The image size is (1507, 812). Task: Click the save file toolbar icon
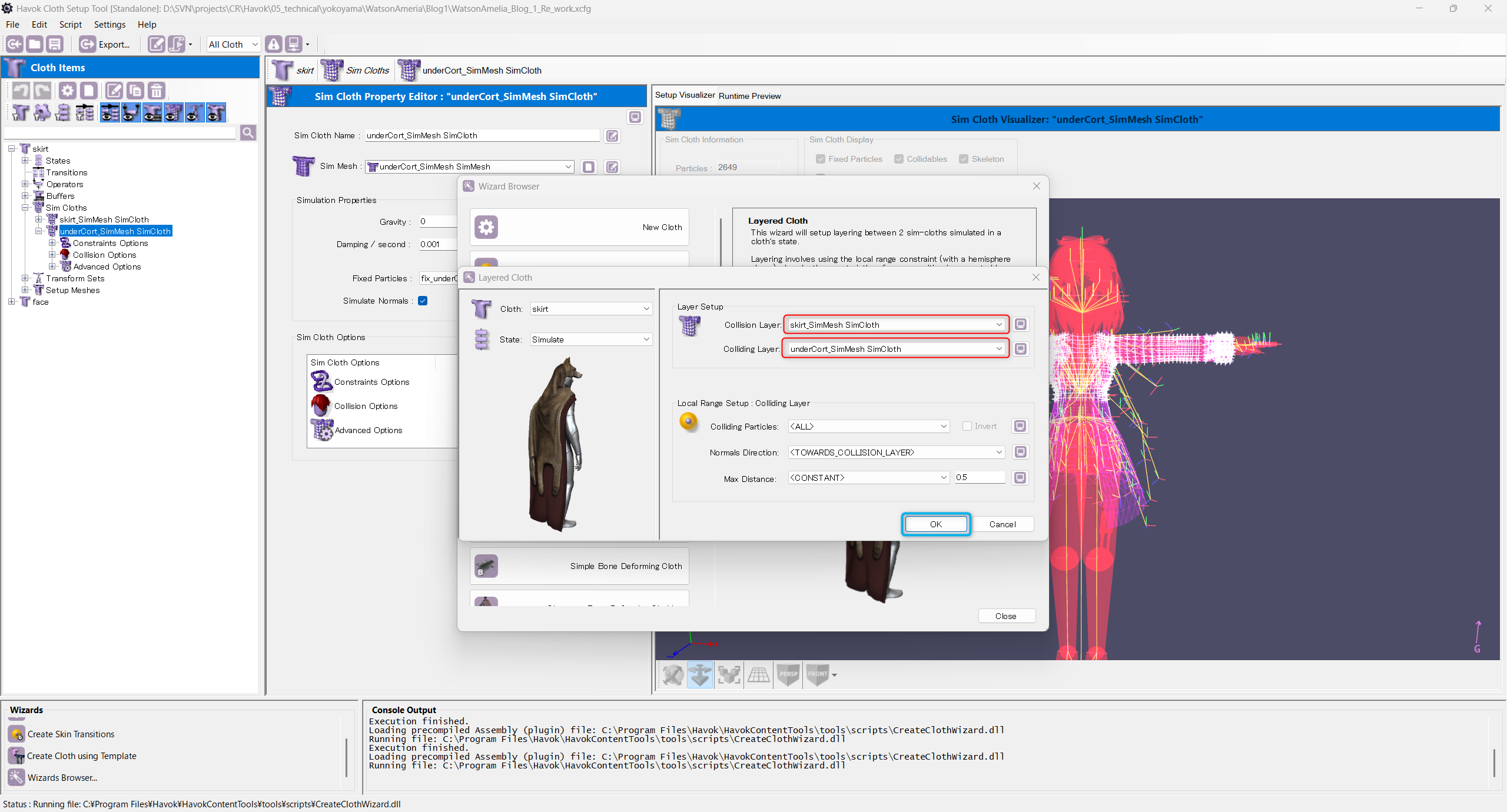[x=55, y=44]
